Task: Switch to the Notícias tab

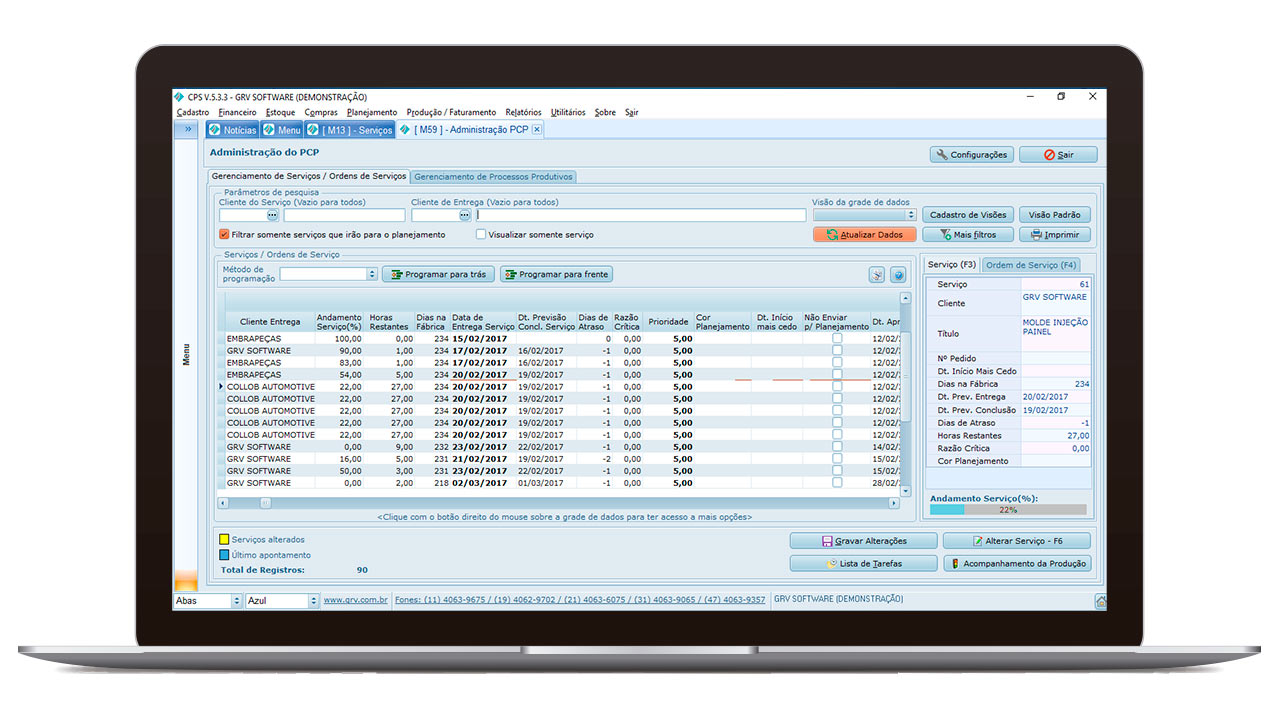Action: [233, 130]
